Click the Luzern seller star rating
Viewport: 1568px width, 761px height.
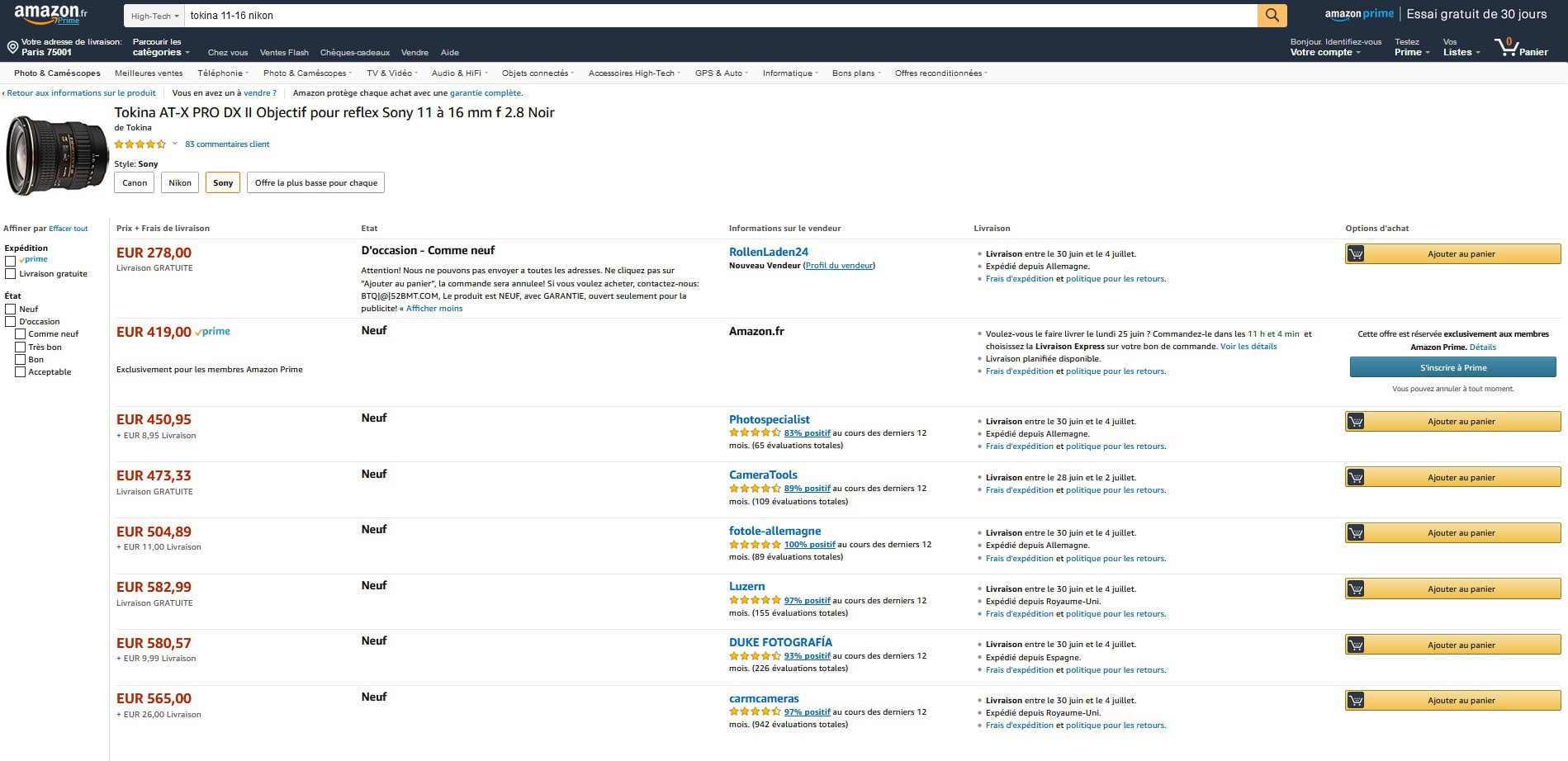coord(755,601)
